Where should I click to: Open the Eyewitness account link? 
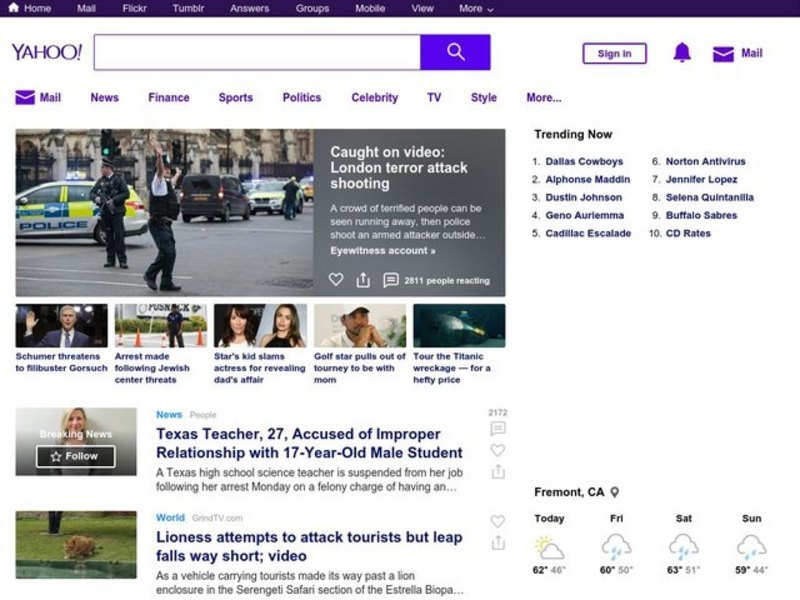tap(382, 250)
